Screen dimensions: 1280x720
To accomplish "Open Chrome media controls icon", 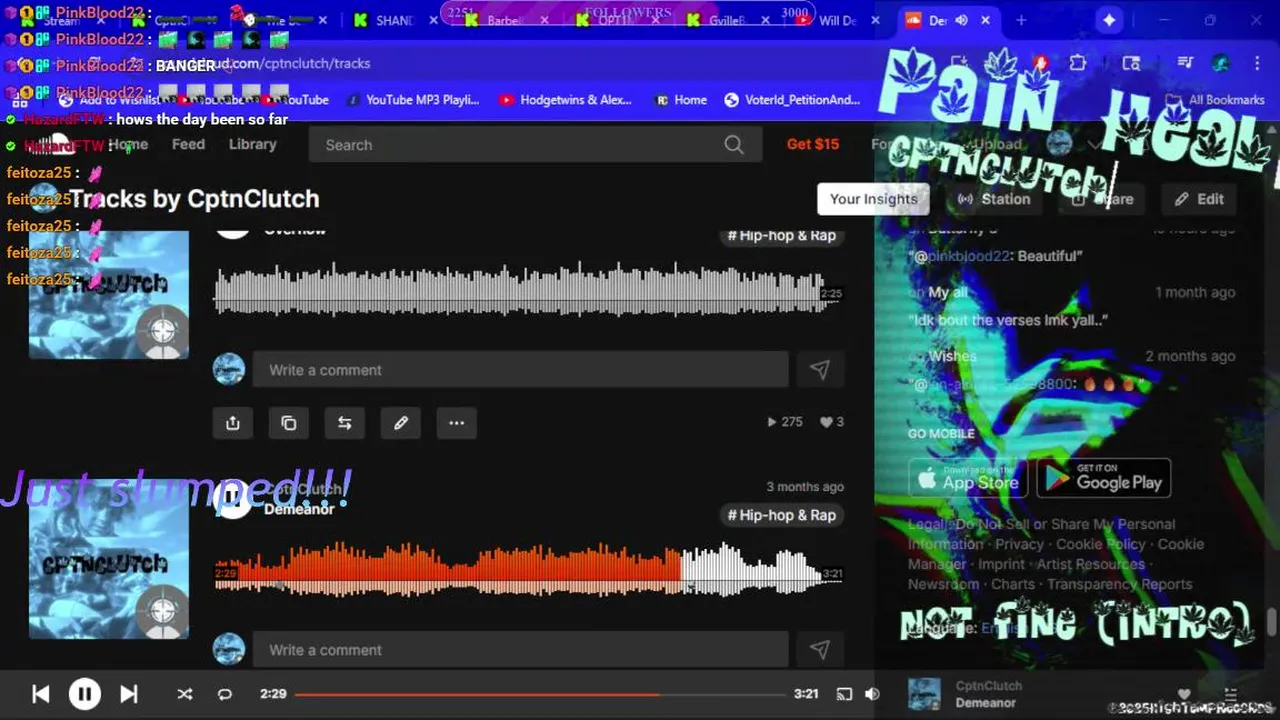I will (x=1185, y=63).
